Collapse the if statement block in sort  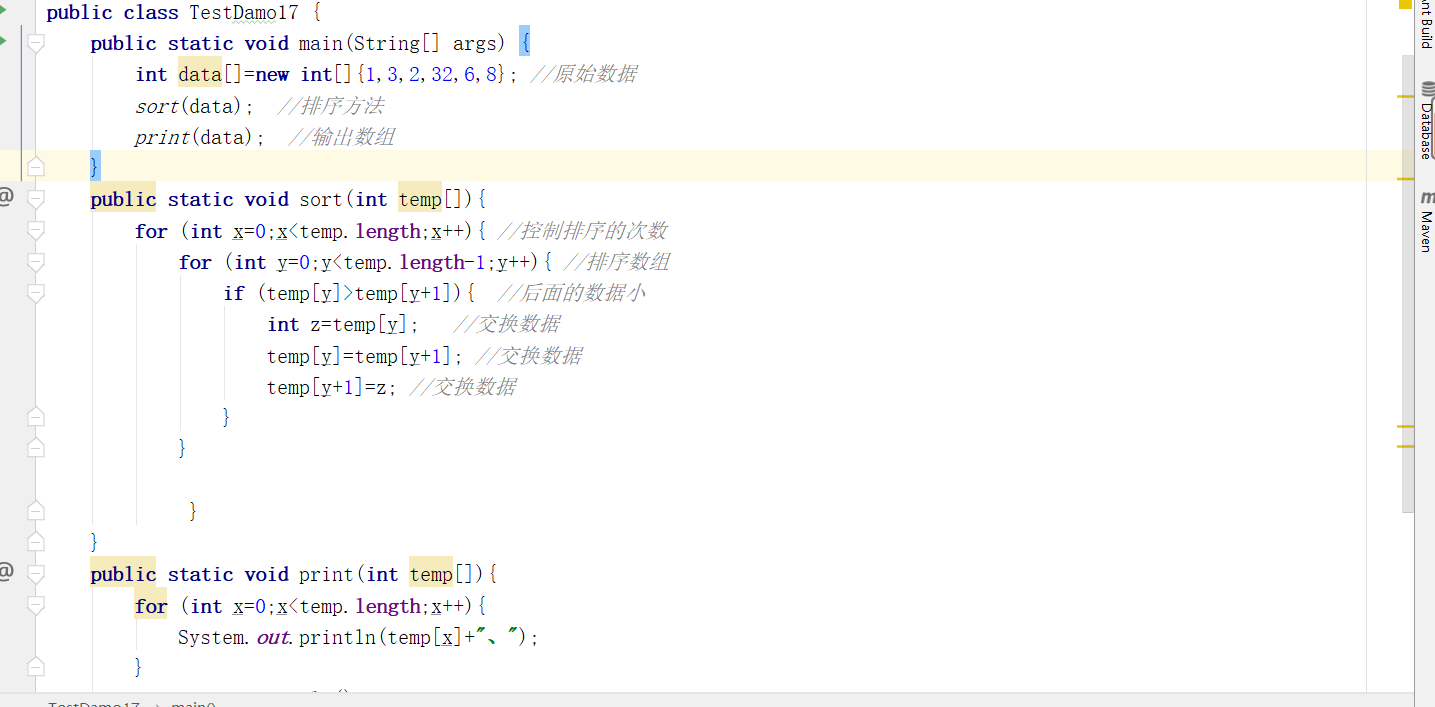[36, 292]
